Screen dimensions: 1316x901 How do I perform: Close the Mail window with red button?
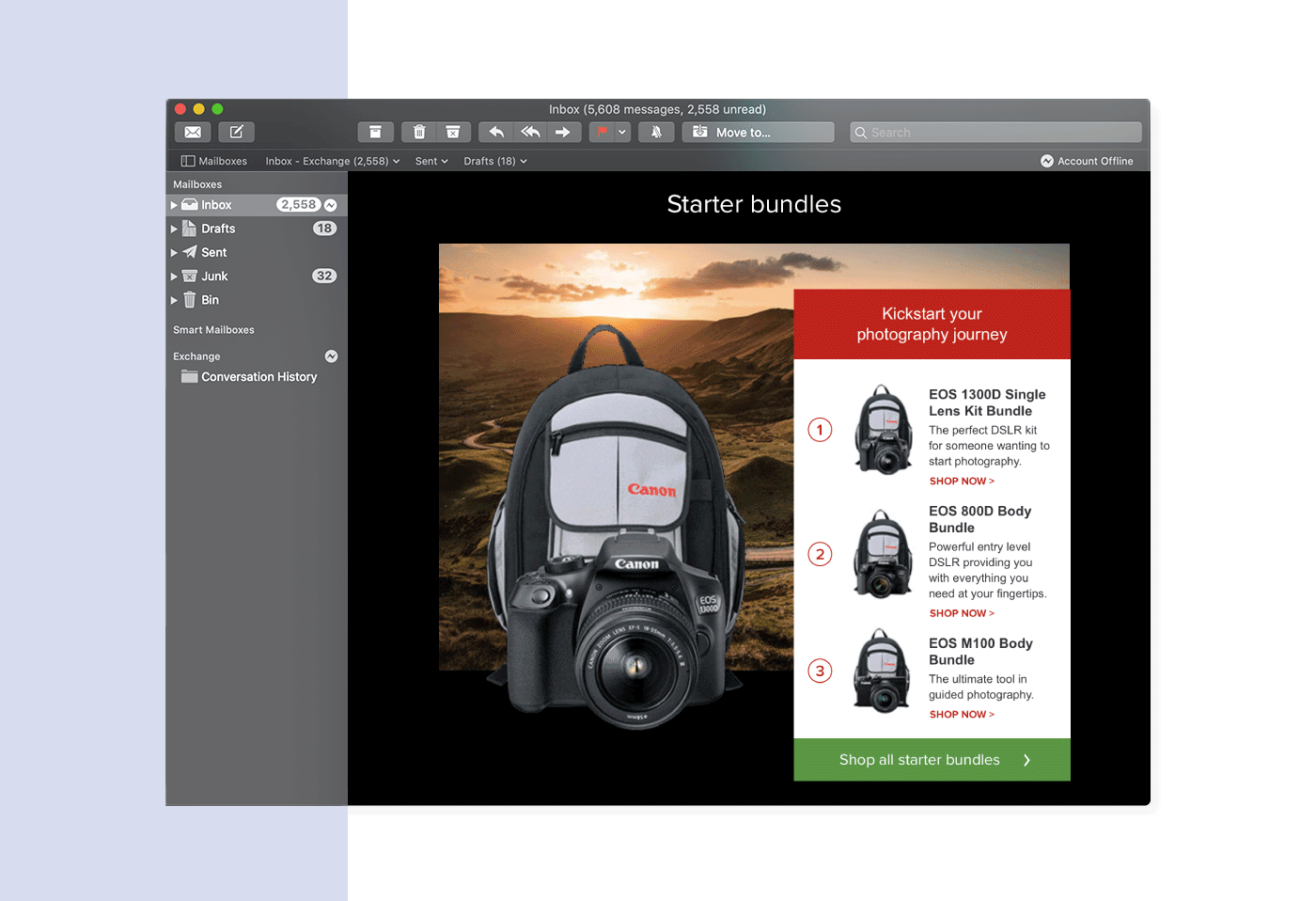(180, 109)
